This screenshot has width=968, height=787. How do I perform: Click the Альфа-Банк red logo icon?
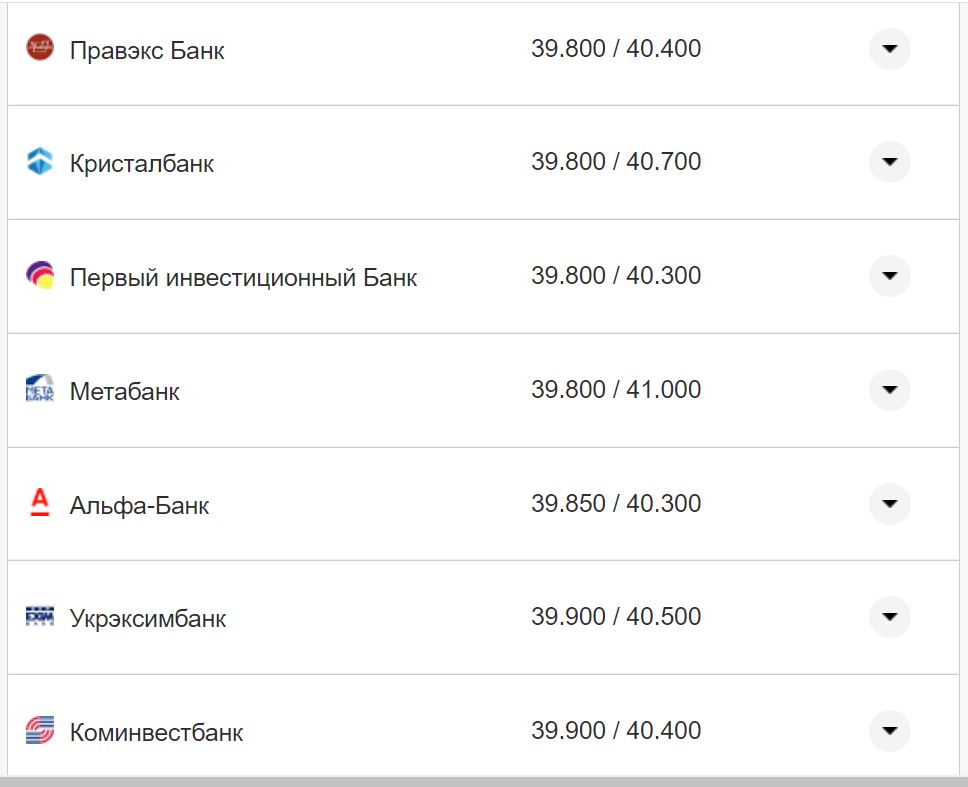[40, 503]
